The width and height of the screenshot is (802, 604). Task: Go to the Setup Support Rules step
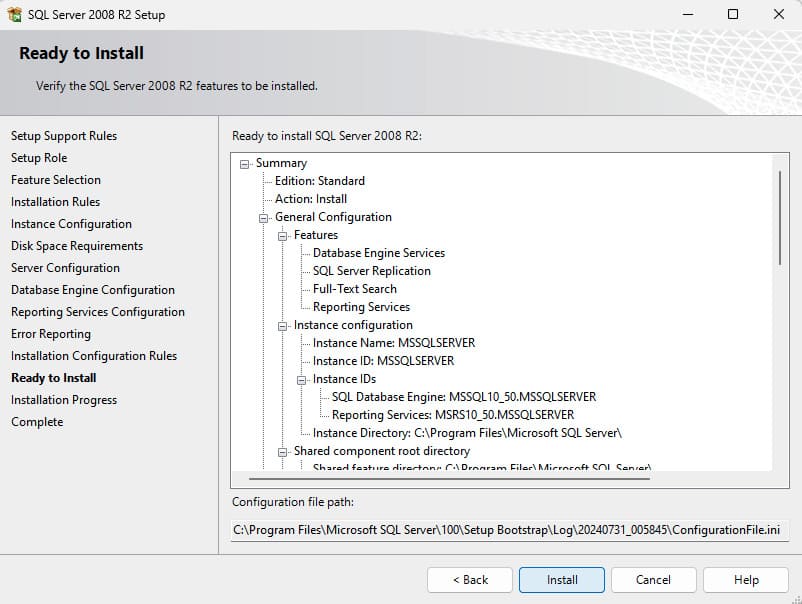point(64,136)
